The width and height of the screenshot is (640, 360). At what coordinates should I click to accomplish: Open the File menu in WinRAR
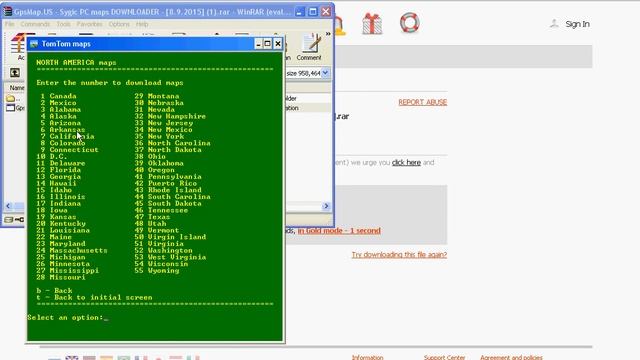[x=9, y=24]
